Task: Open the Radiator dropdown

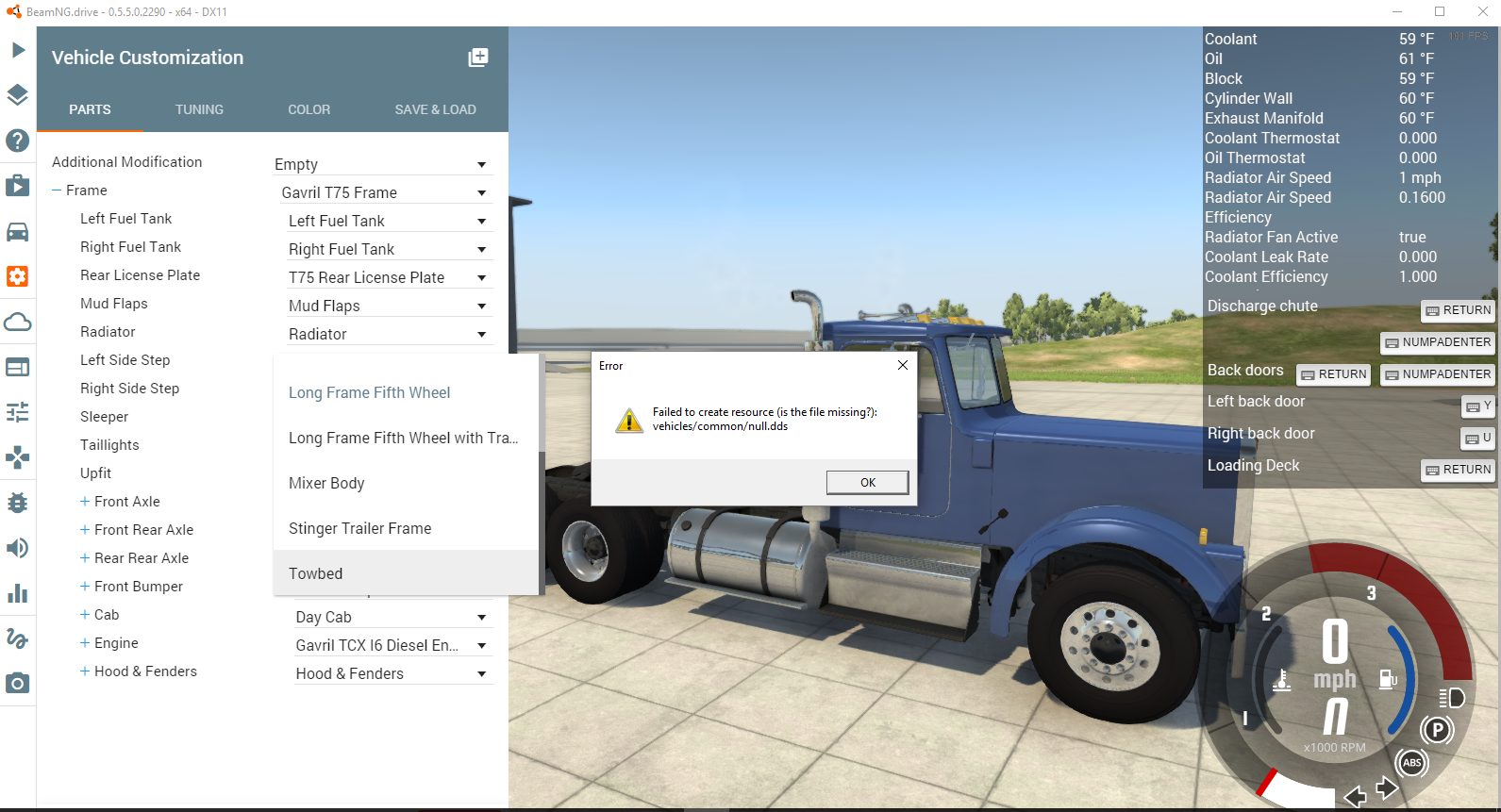Action: [x=391, y=334]
